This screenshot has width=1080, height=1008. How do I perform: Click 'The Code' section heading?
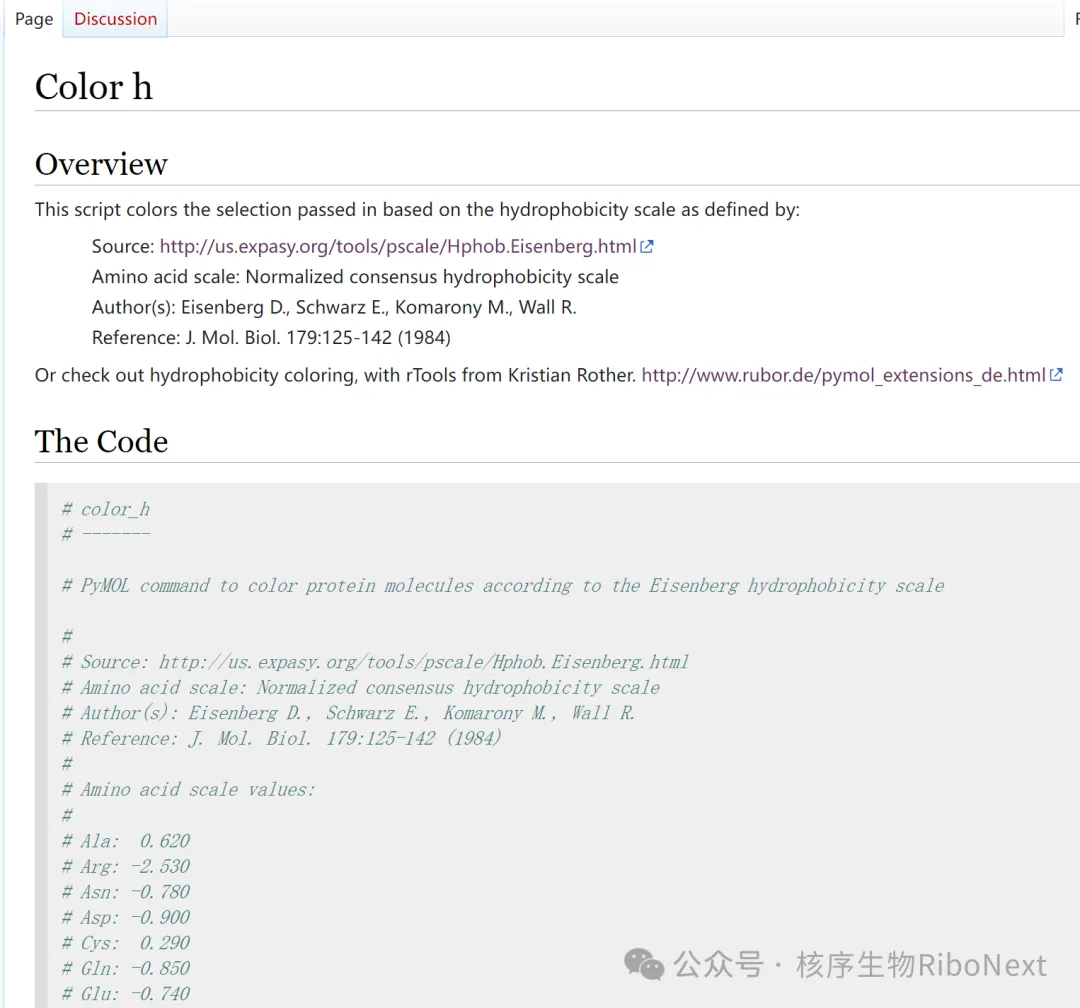coord(101,442)
